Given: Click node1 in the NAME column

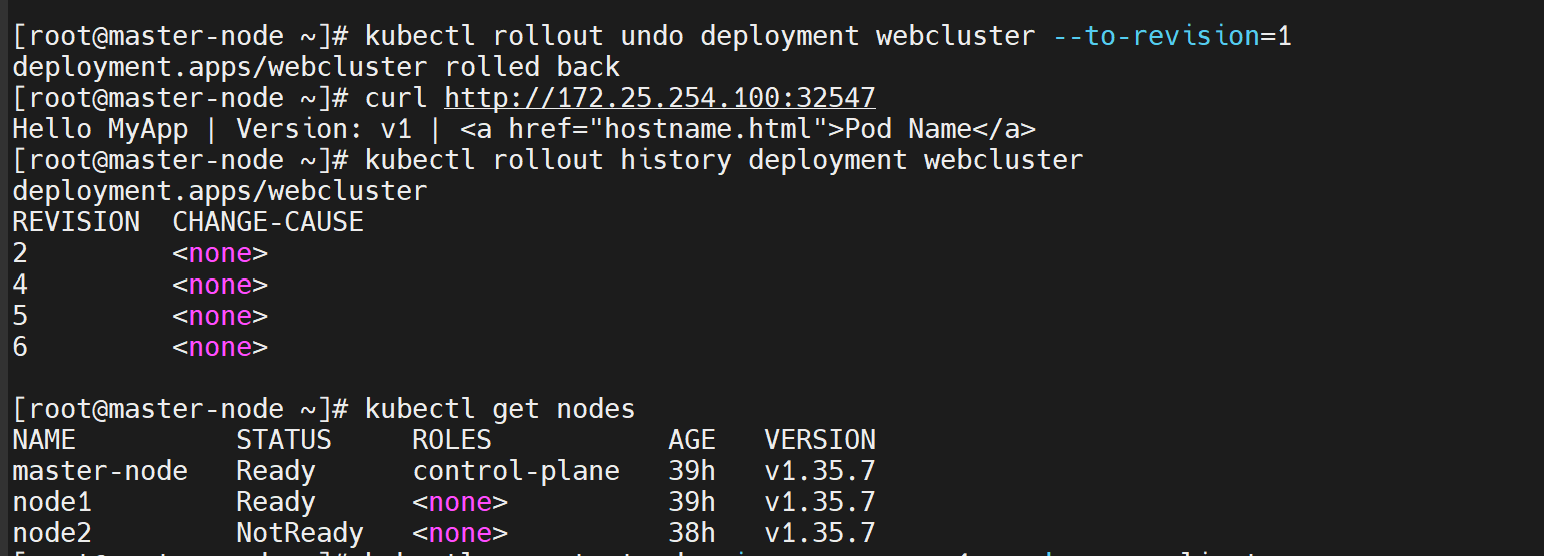Looking at the screenshot, I should point(52,502).
